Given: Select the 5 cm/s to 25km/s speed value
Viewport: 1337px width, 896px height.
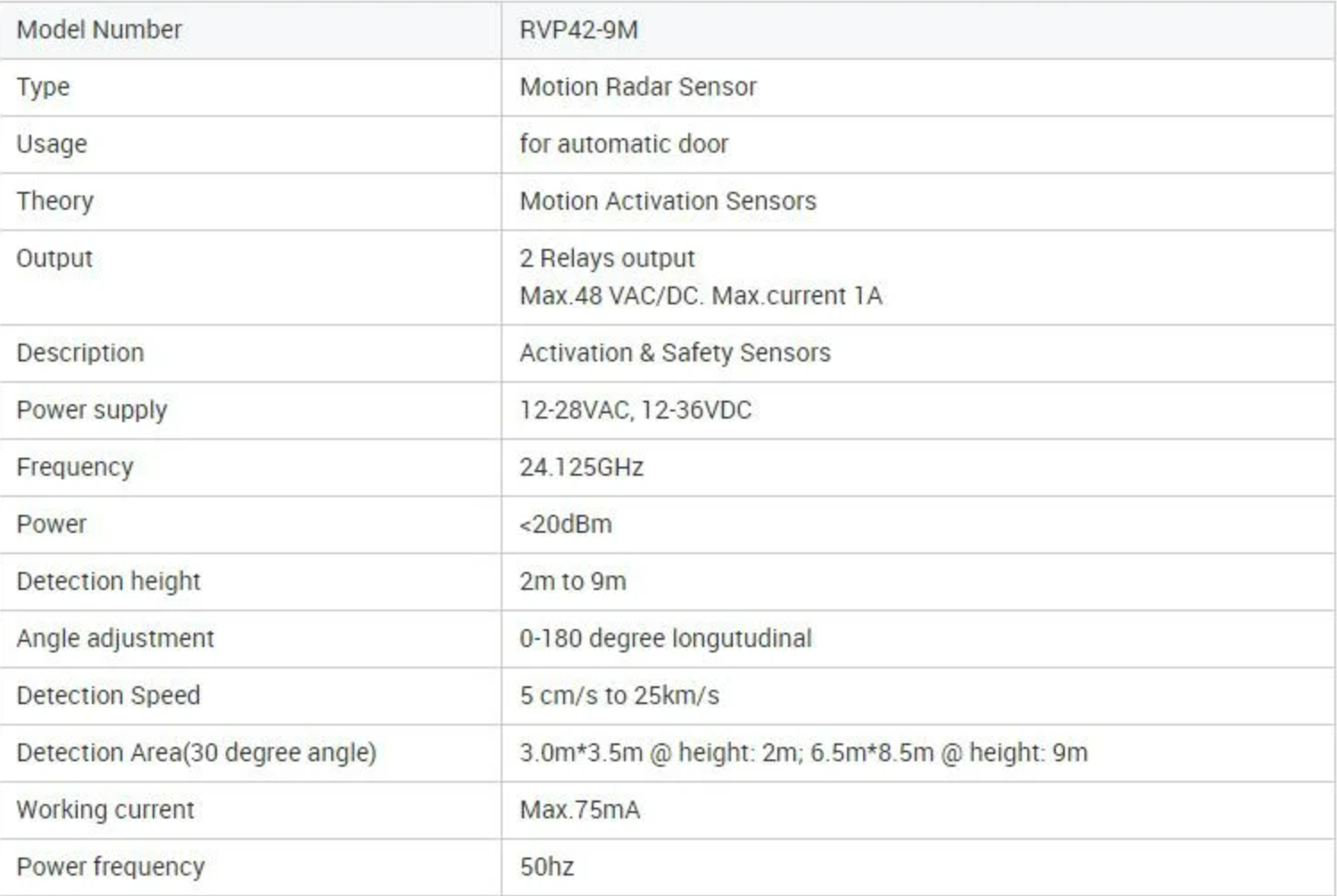Looking at the screenshot, I should (619, 696).
